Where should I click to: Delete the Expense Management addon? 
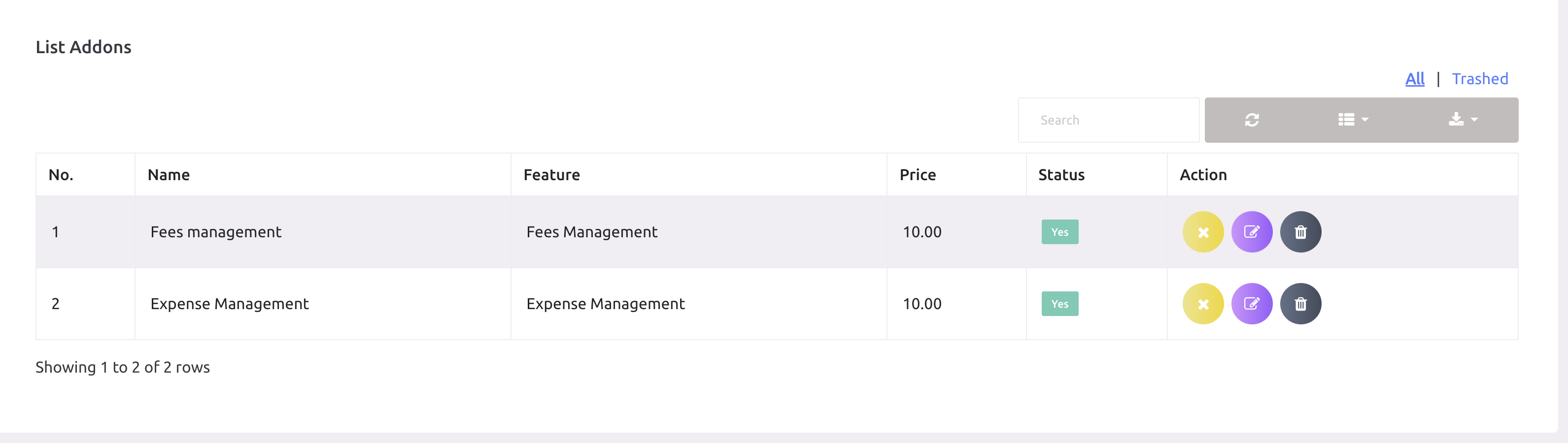pos(1300,304)
